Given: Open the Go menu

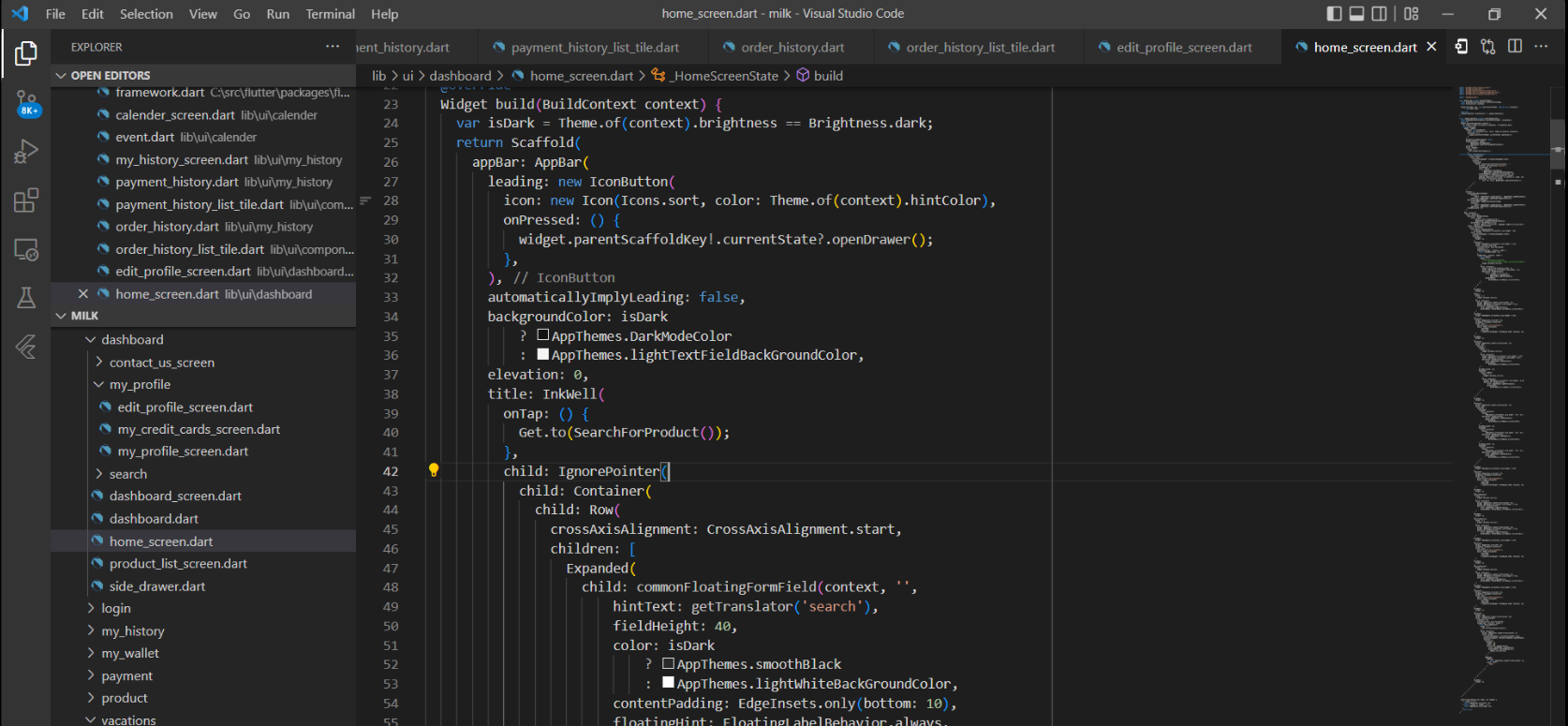Looking at the screenshot, I should pos(242,13).
